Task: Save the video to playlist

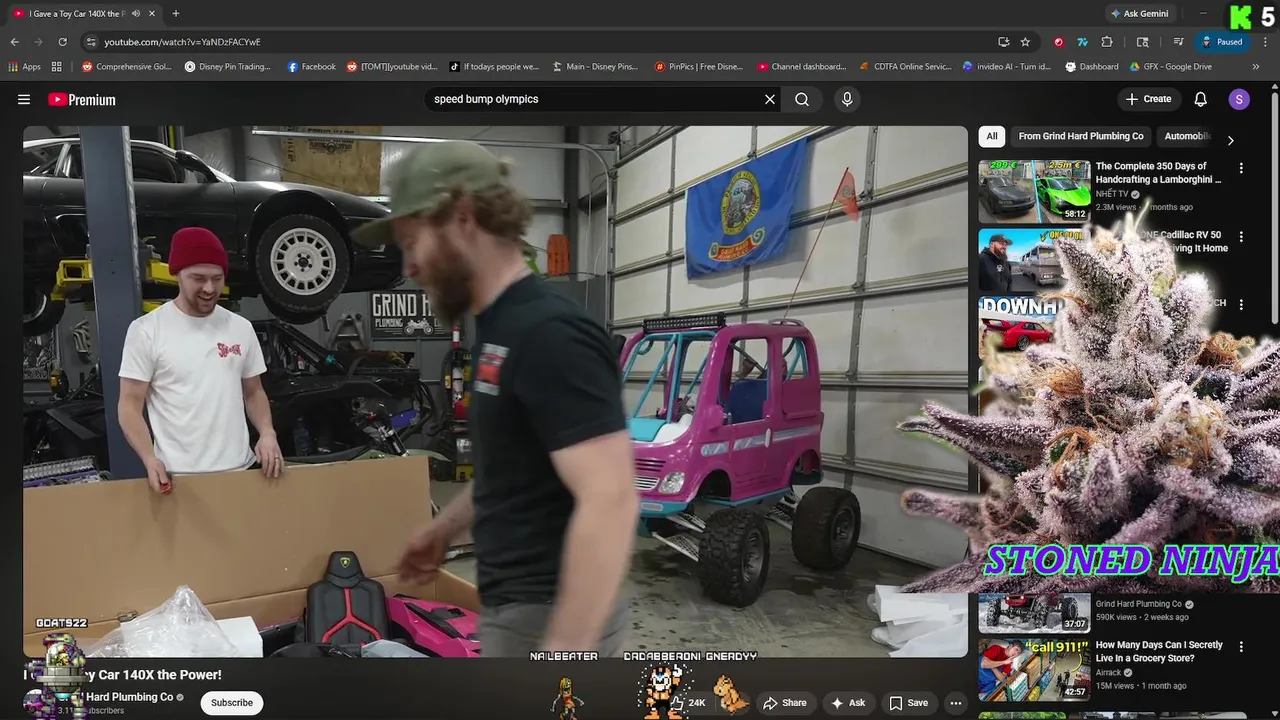Action: tap(909, 703)
